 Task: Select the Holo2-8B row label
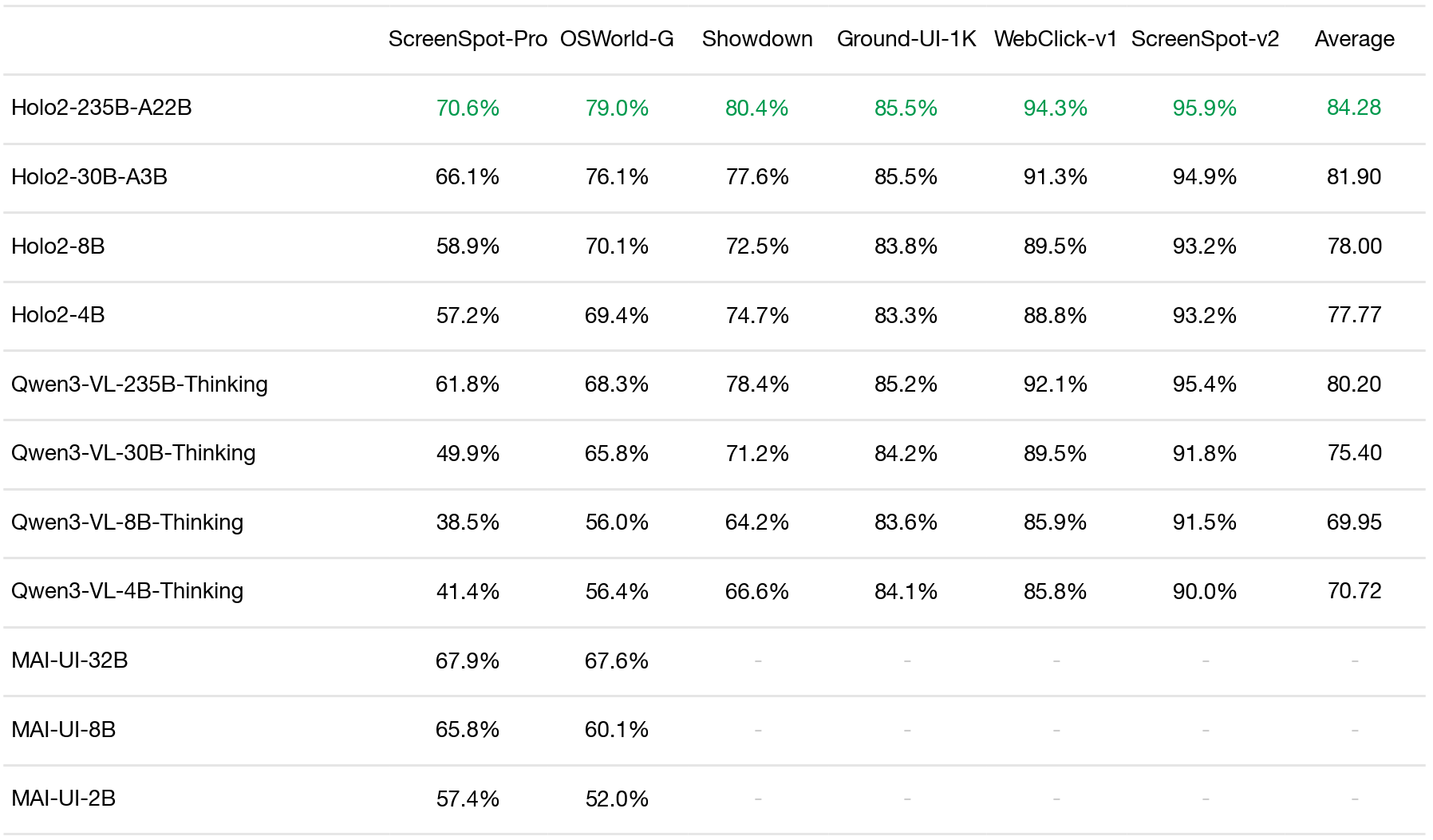(x=58, y=246)
